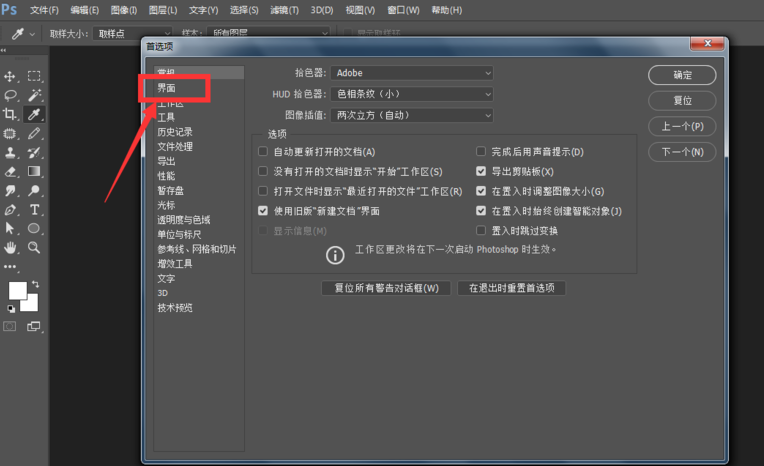The width and height of the screenshot is (764, 466).
Task: Open the 取样大小 dropdown in options bar
Action: (x=133, y=34)
